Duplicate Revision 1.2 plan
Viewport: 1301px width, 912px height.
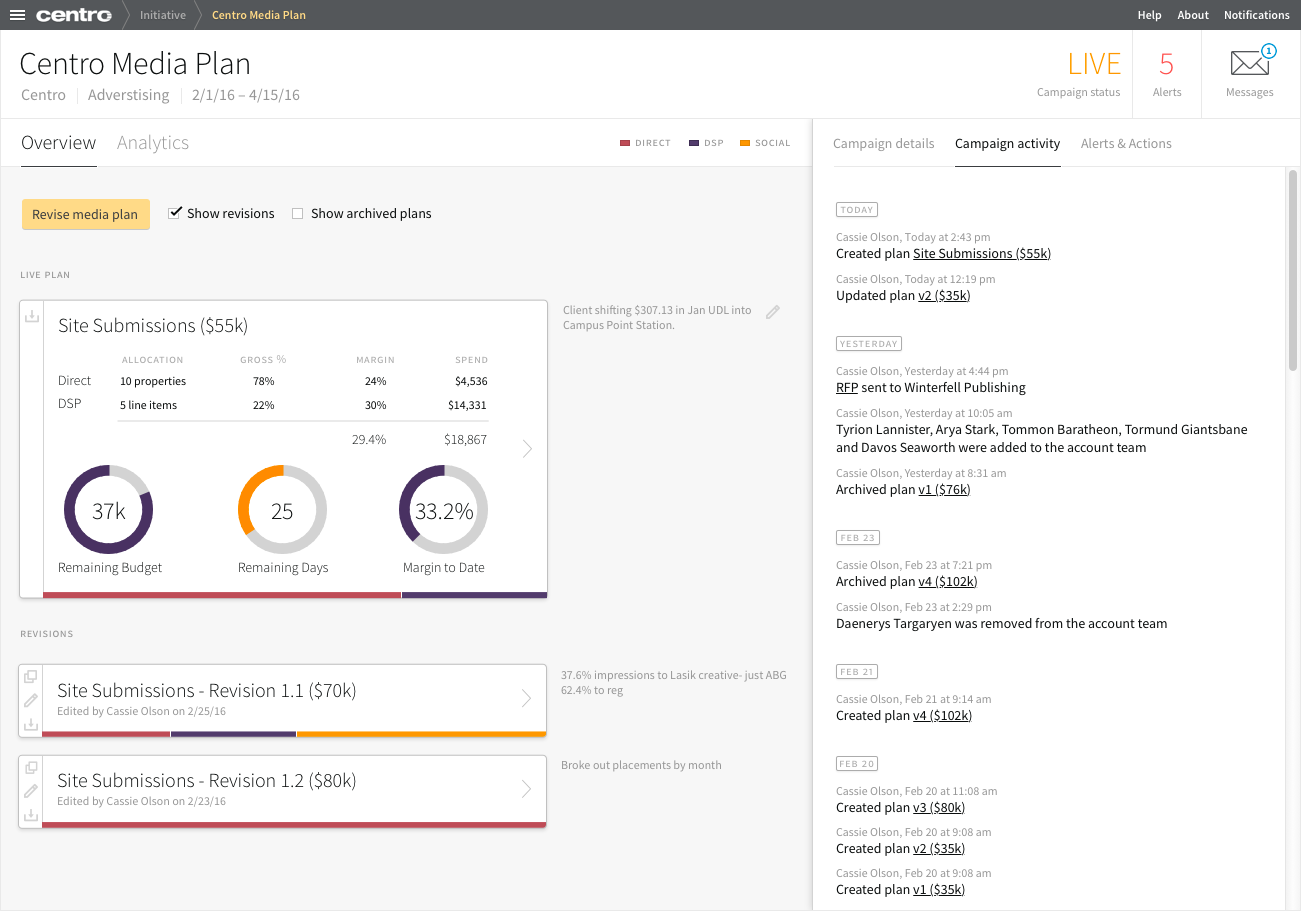(x=30, y=765)
